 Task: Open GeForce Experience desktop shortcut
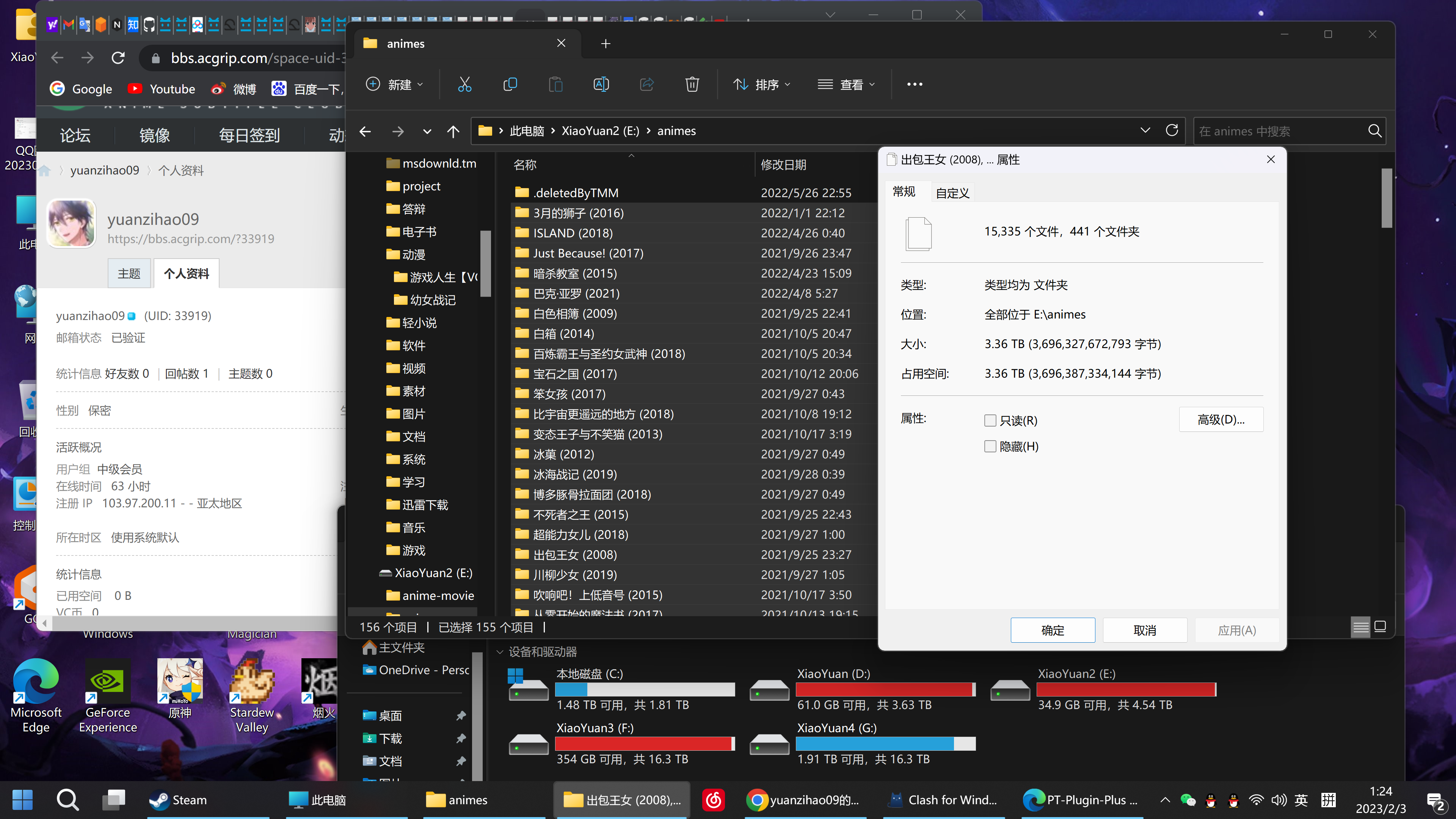click(x=107, y=696)
